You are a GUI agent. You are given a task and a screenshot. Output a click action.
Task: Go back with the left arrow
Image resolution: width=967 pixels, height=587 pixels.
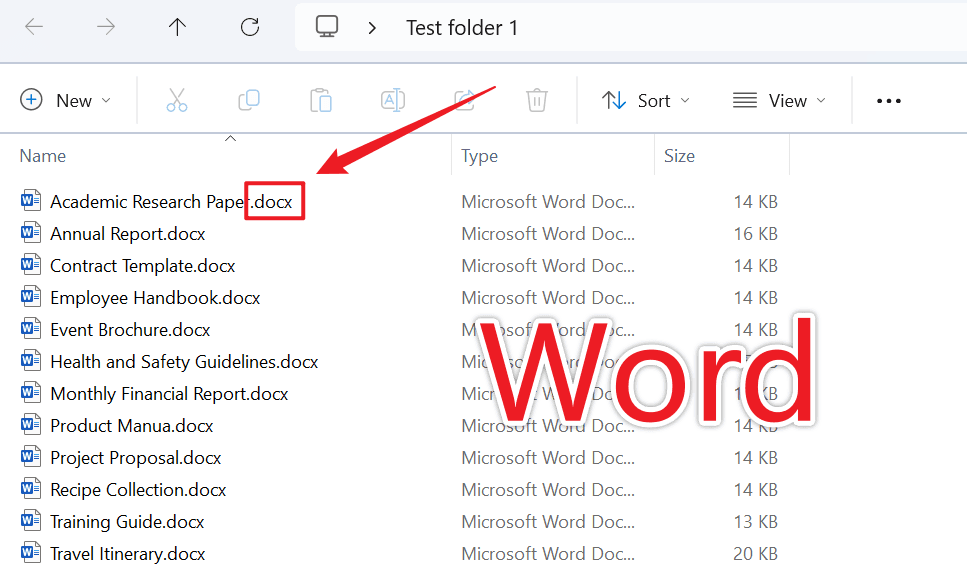(34, 27)
